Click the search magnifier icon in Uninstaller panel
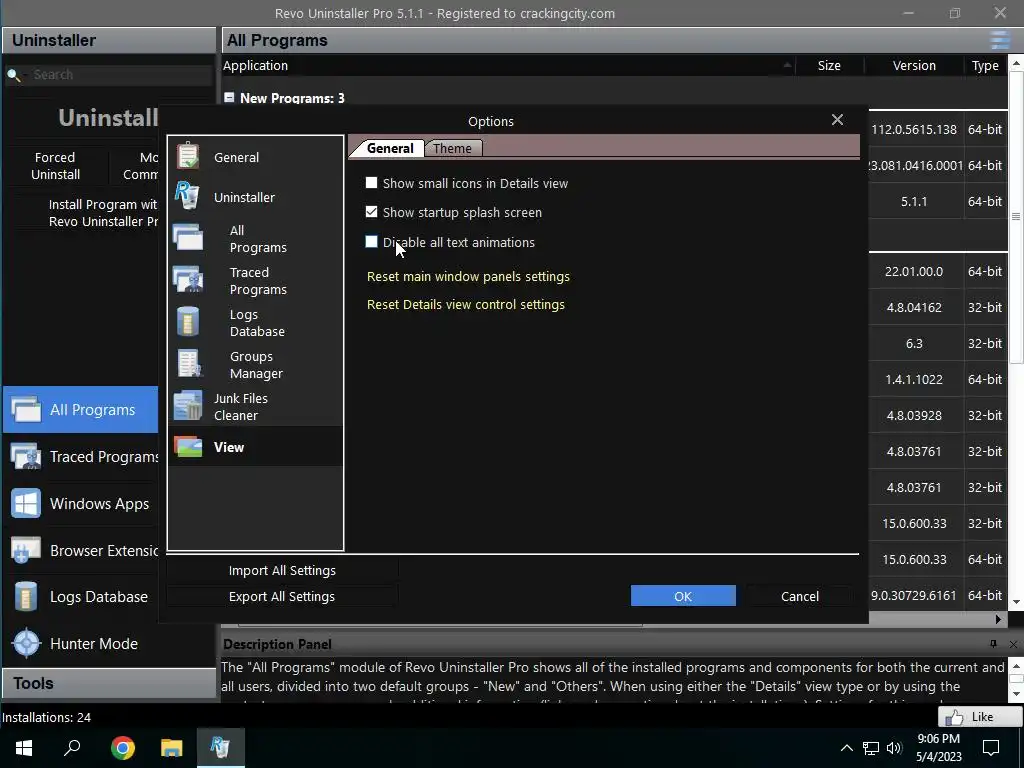 pos(14,75)
